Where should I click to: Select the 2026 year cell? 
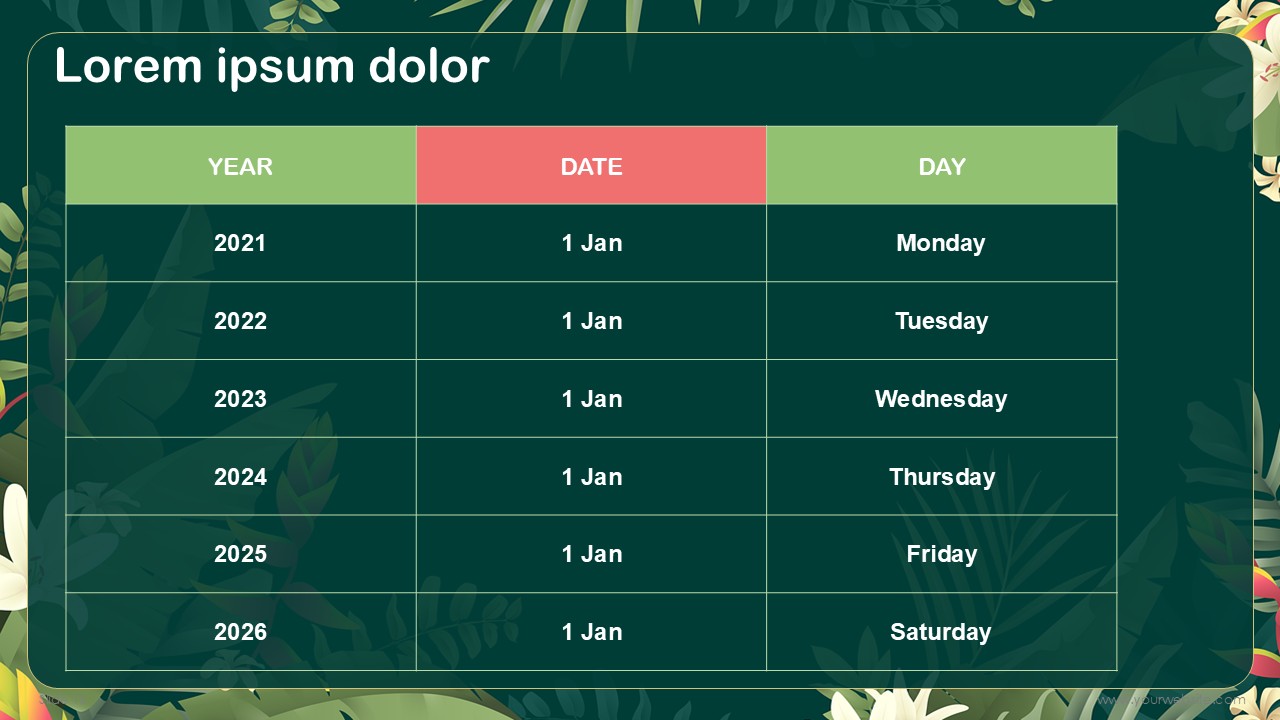click(241, 632)
